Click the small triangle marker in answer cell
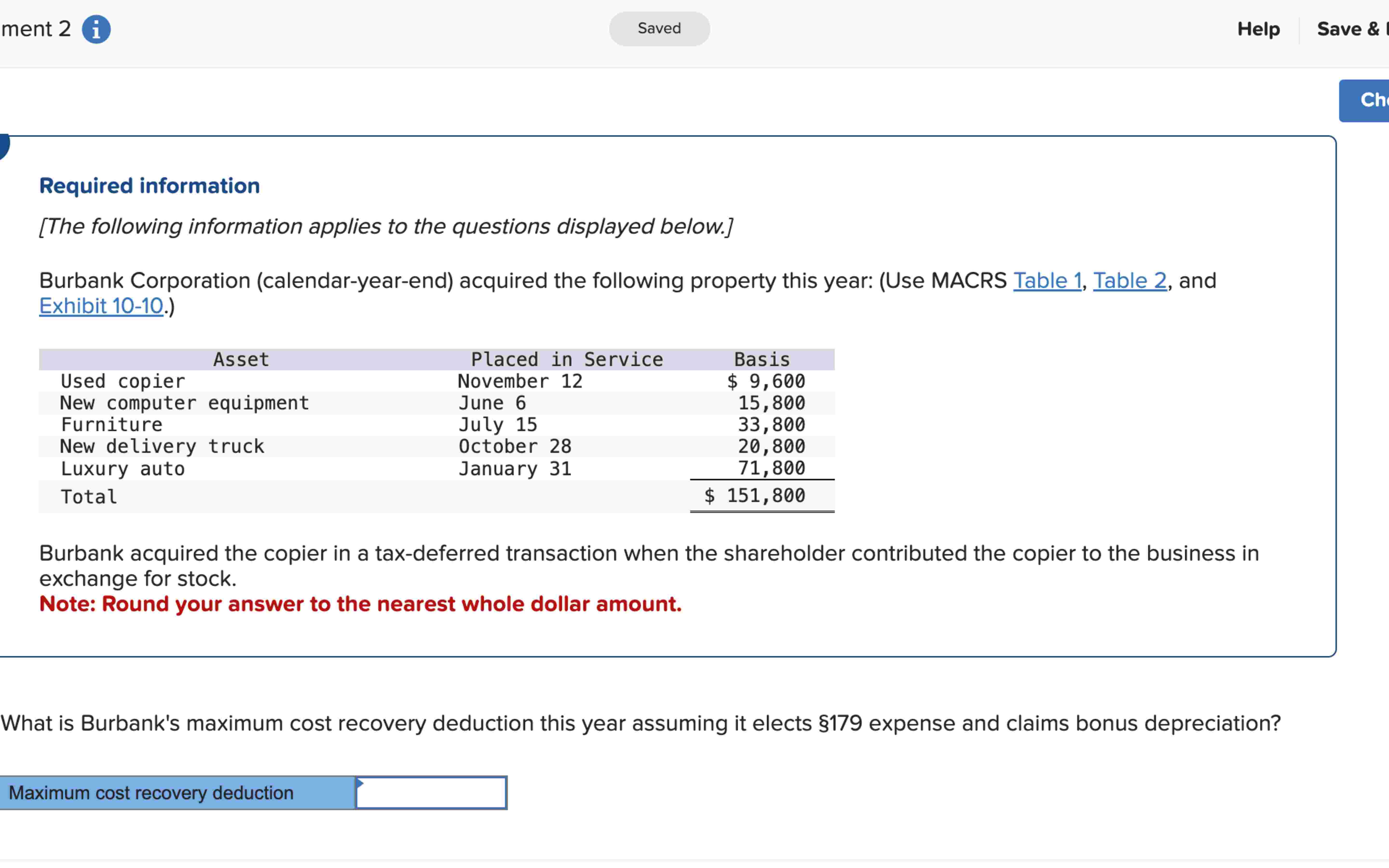Viewport: 1389px width, 868px height. tap(360, 783)
